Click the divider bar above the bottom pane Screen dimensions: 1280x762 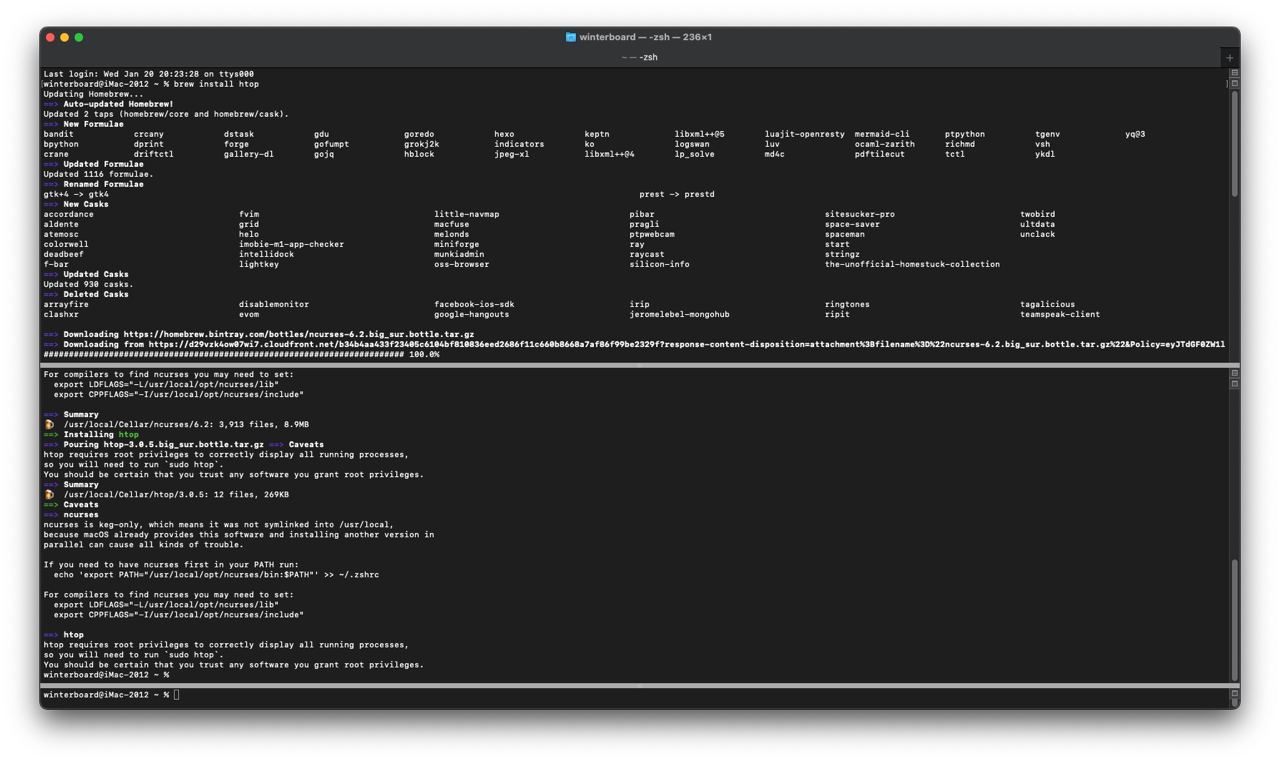[x=640, y=685]
